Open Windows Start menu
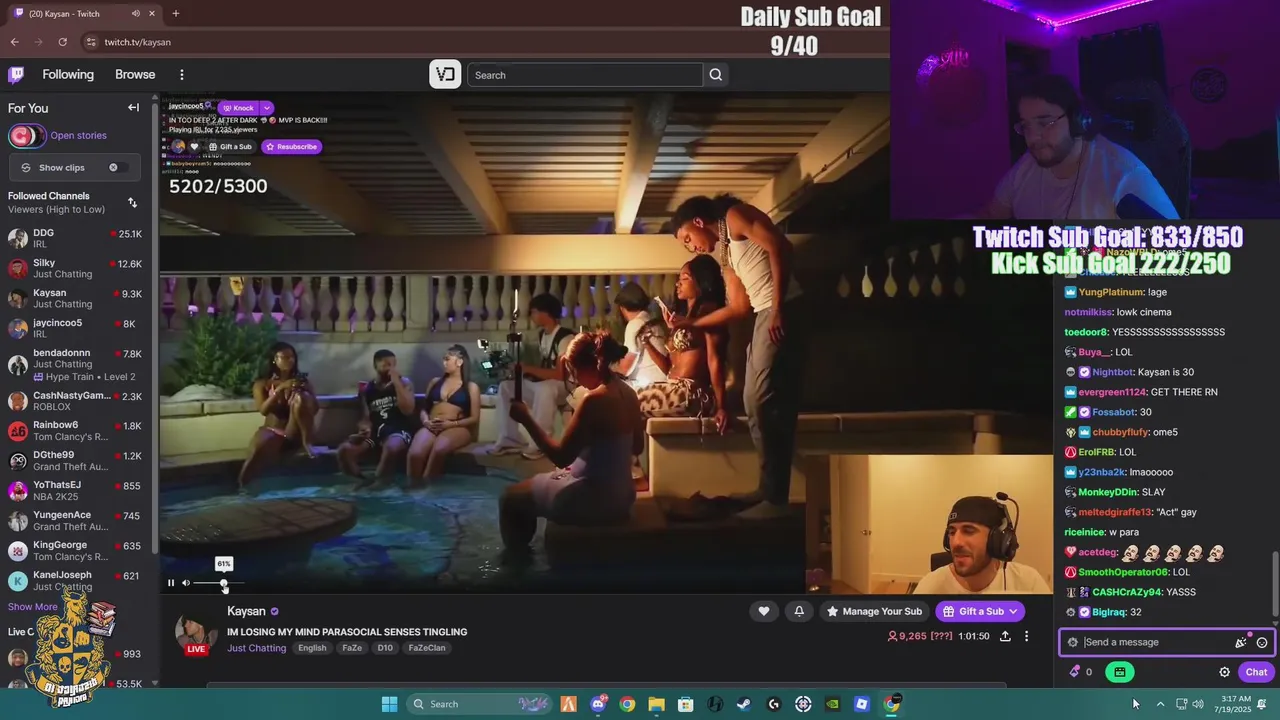Screen dimensions: 1280x720 click(x=389, y=704)
